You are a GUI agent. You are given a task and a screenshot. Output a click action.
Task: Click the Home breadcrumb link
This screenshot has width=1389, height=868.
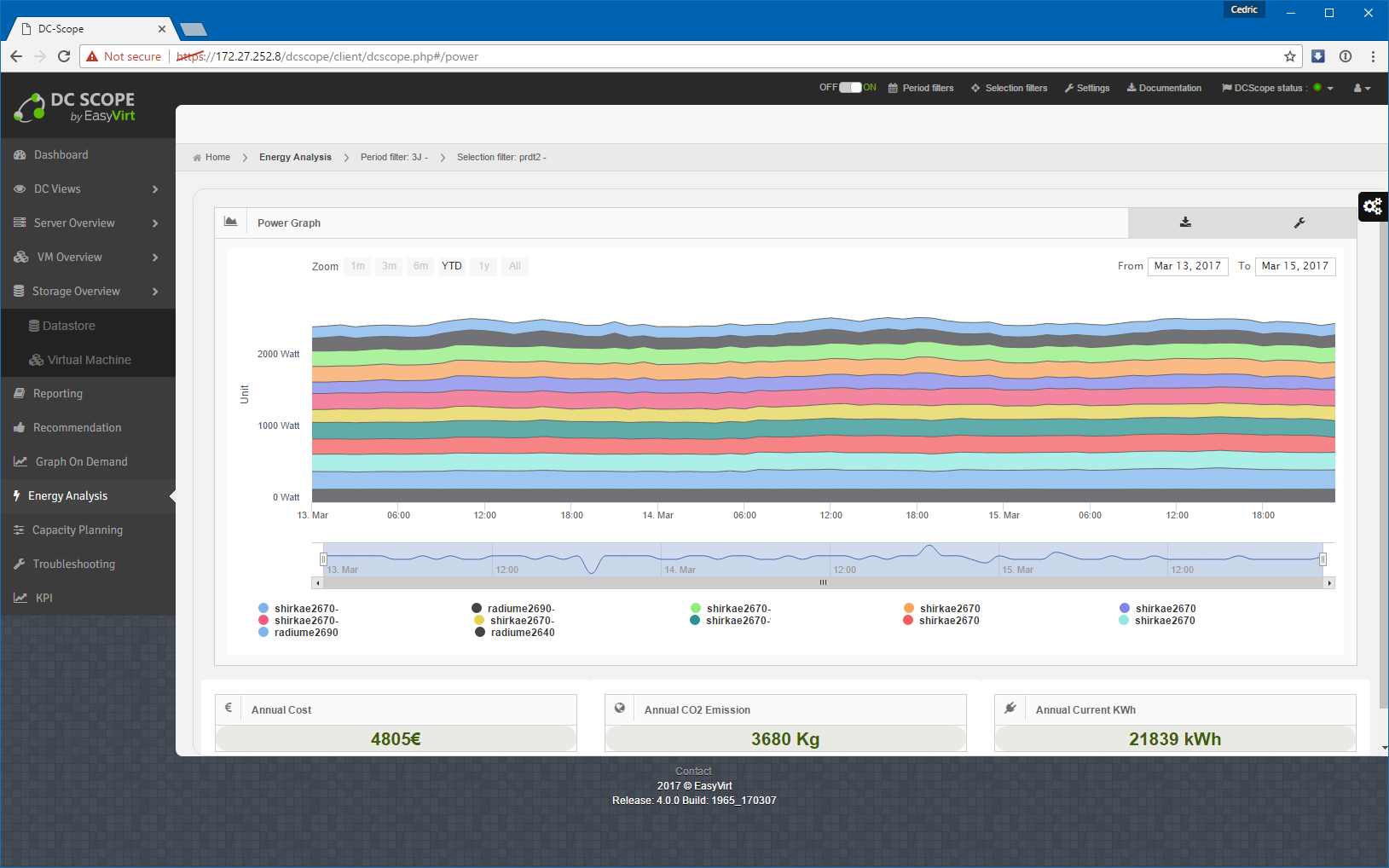click(217, 157)
